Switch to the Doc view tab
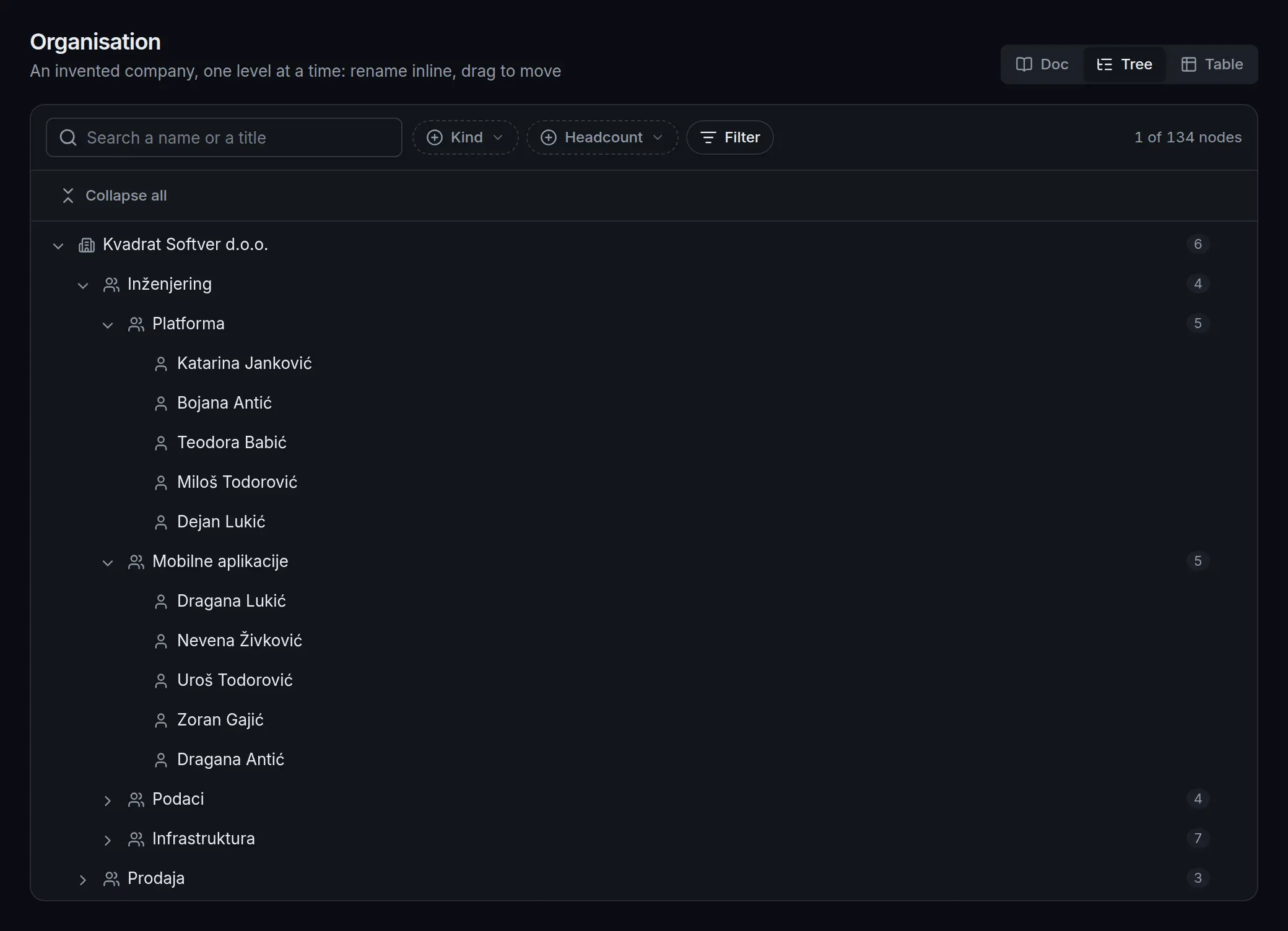The width and height of the screenshot is (1288, 931). (x=1042, y=64)
